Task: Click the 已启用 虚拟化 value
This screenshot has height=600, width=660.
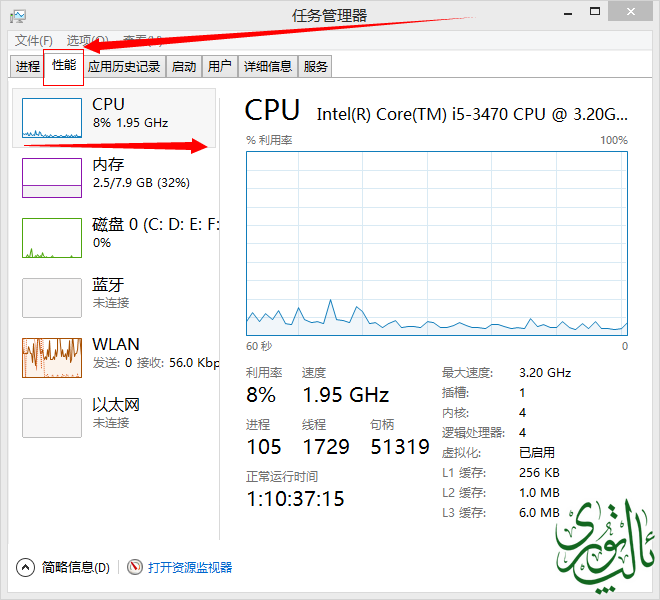Action: (x=537, y=453)
